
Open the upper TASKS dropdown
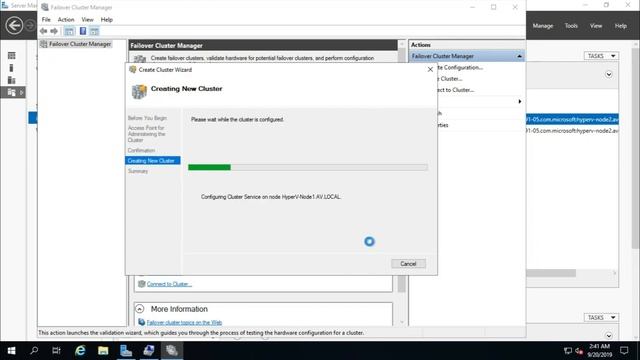(601, 56)
